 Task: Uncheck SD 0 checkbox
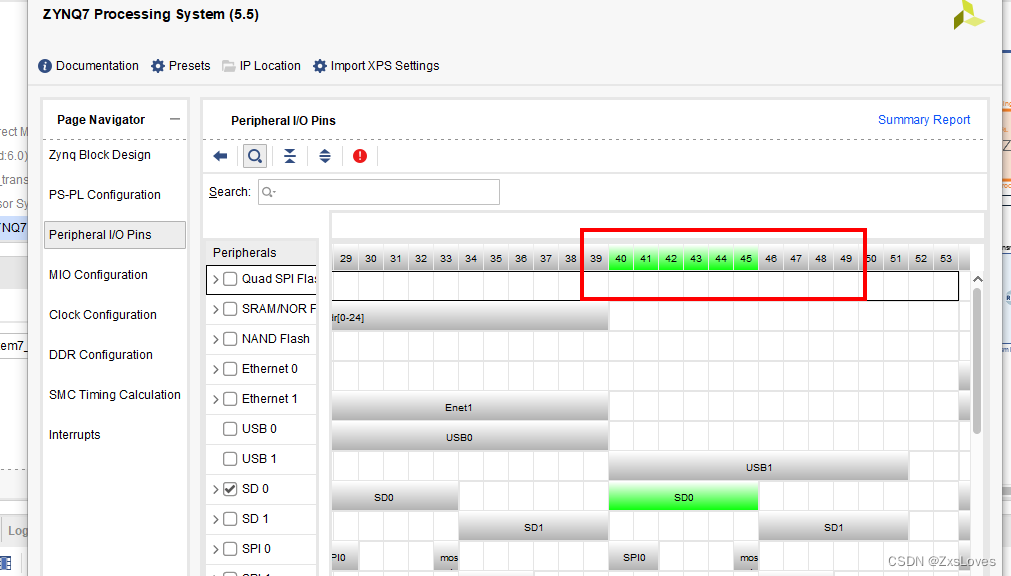point(230,489)
